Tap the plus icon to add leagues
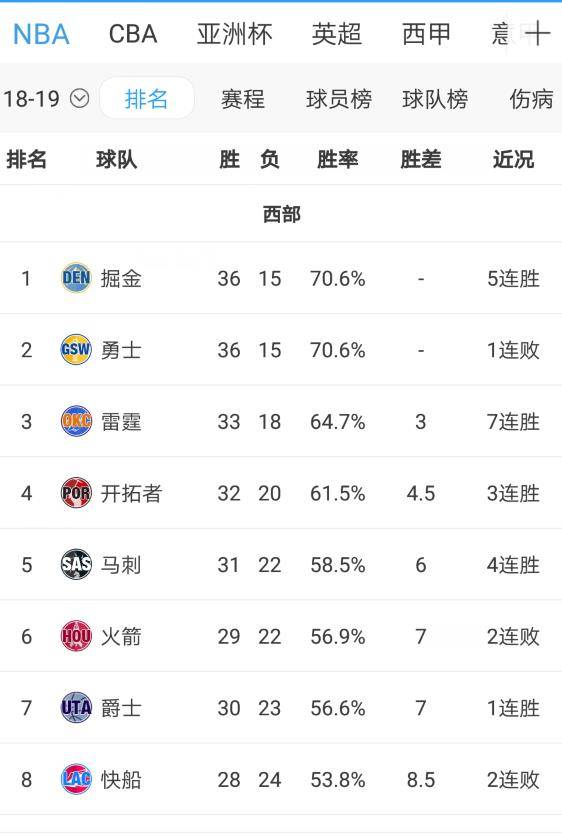 coord(537,34)
